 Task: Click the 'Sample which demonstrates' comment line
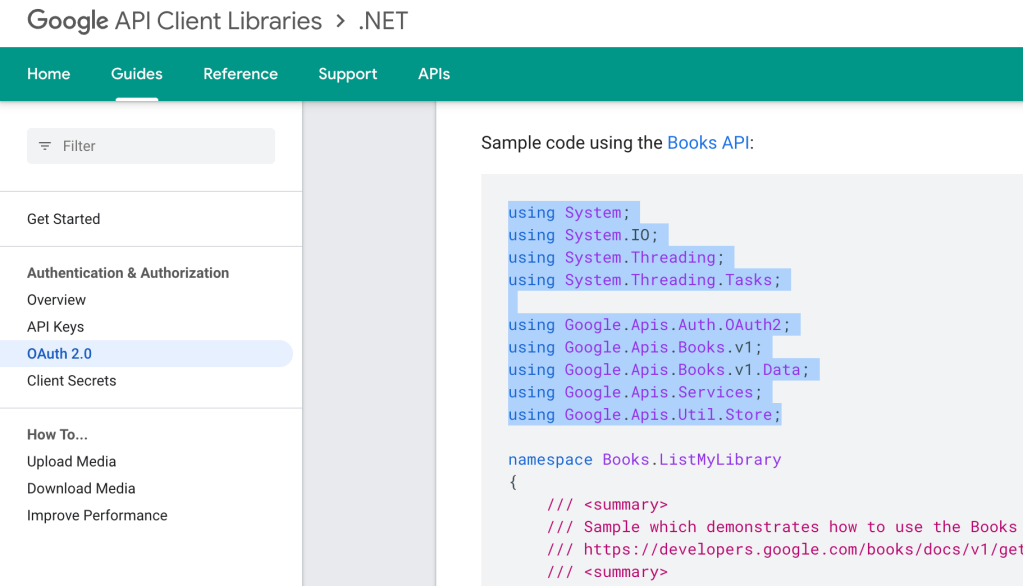coord(782,527)
